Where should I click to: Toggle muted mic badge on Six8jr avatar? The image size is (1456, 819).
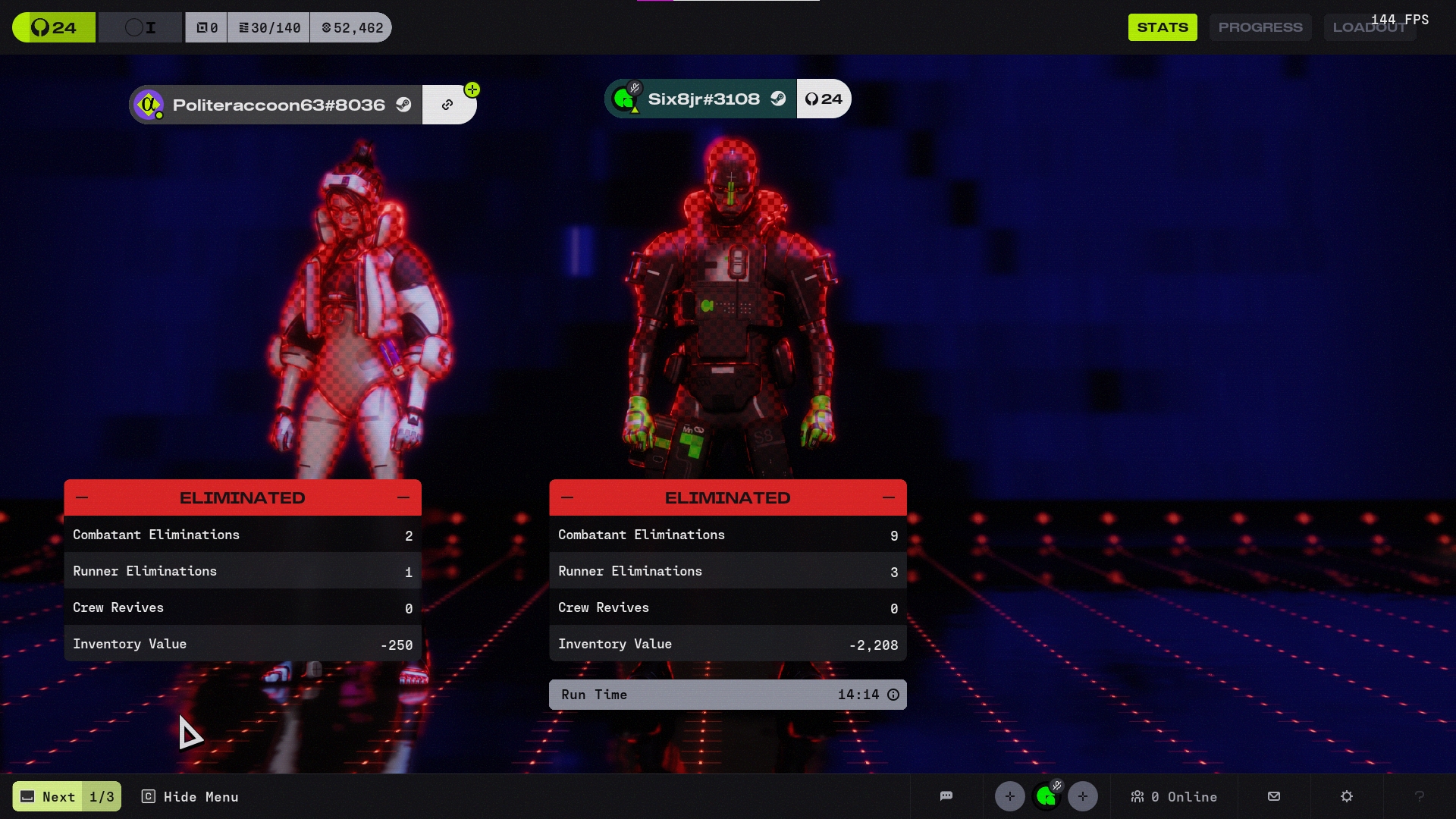click(x=635, y=89)
